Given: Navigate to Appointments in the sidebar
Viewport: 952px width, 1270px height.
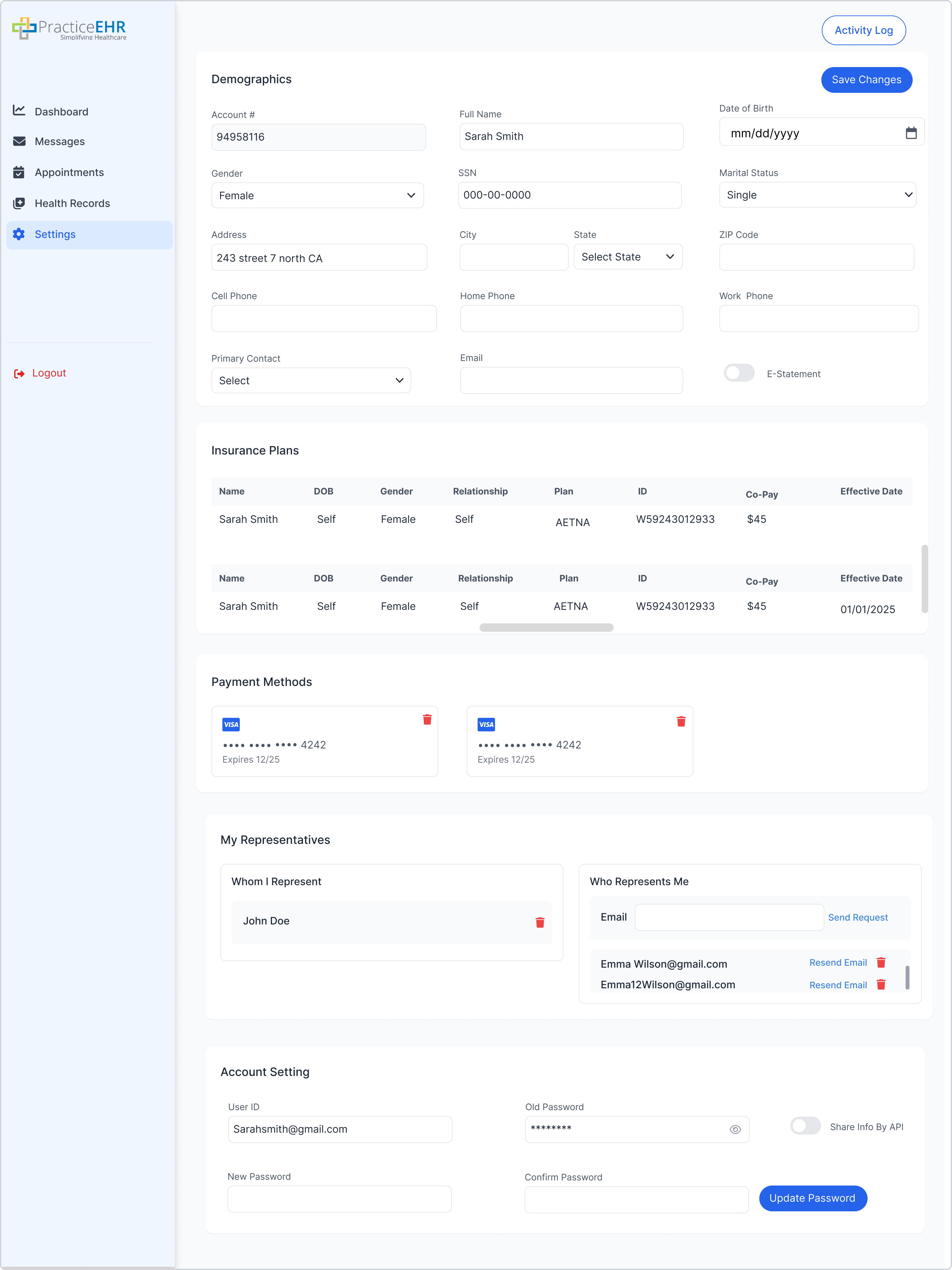Looking at the screenshot, I should coord(69,172).
